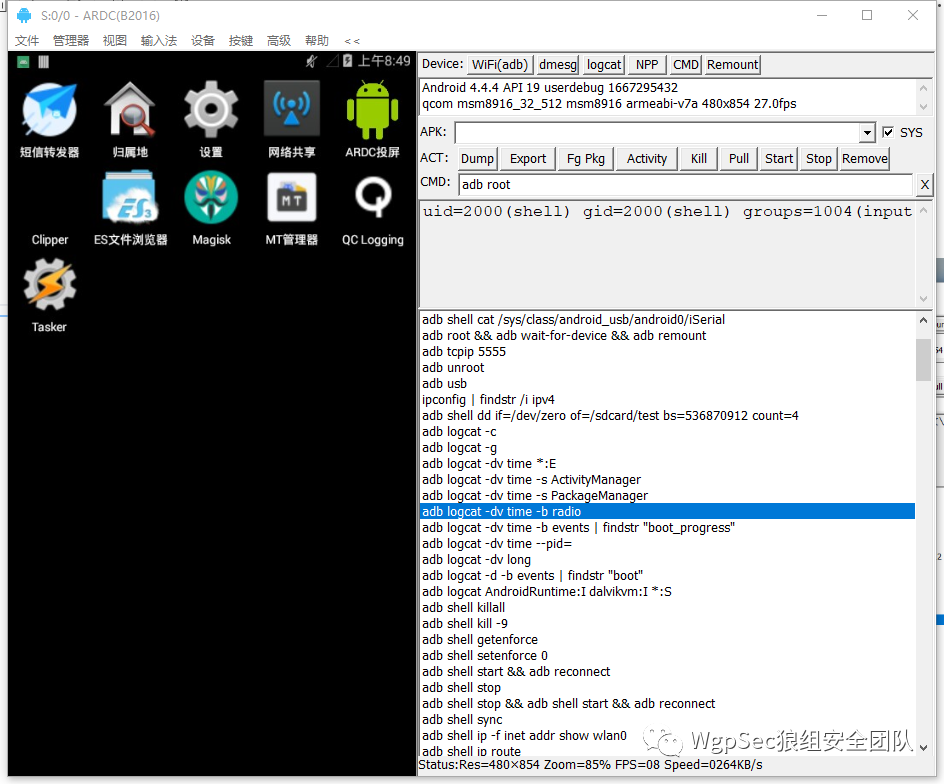
Task: Click the Stop button
Action: (x=819, y=158)
